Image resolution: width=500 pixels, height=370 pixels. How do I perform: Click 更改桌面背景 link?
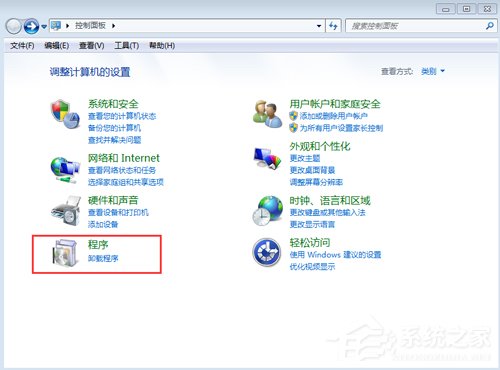[312, 170]
